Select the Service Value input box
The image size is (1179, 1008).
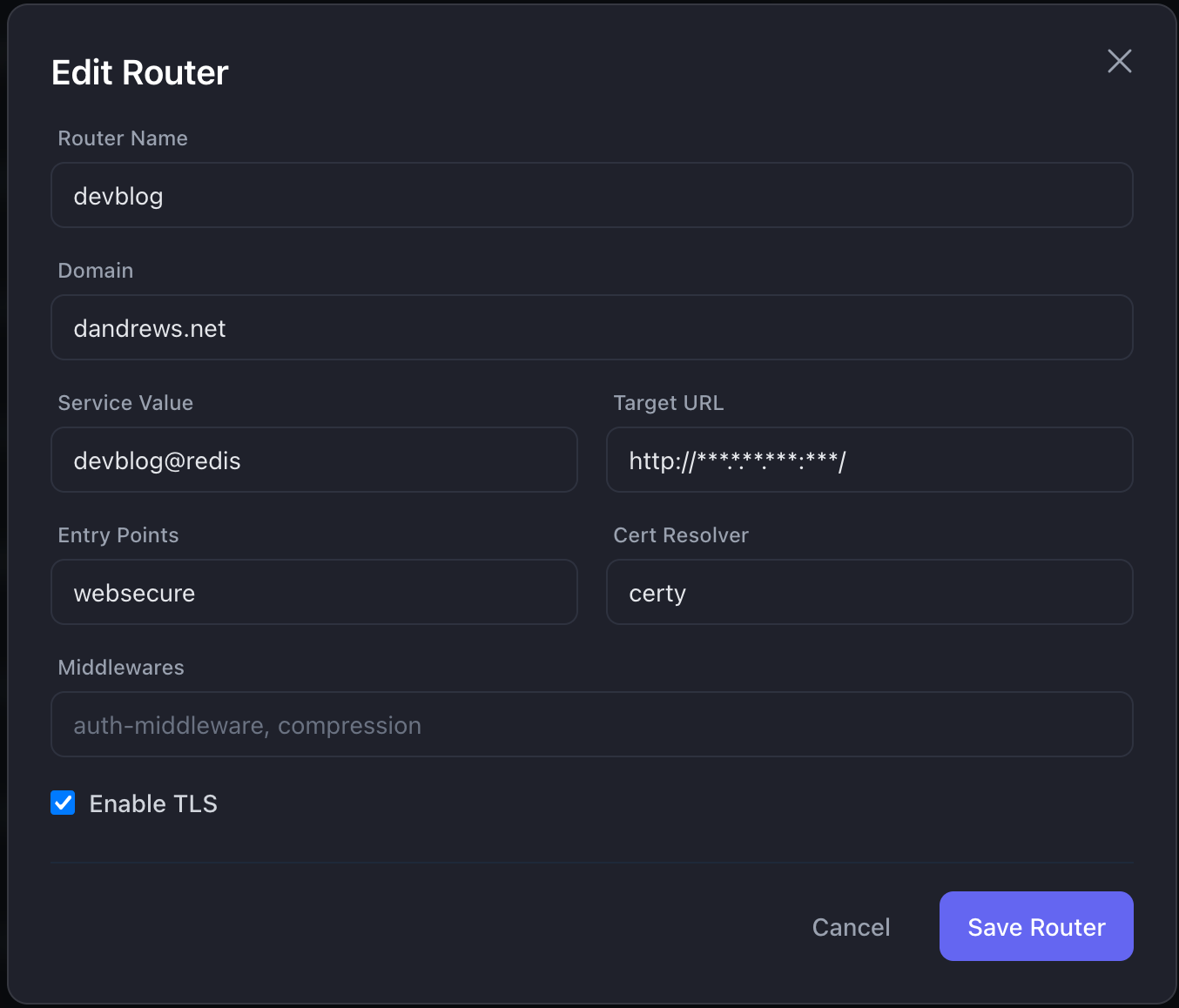coord(313,460)
